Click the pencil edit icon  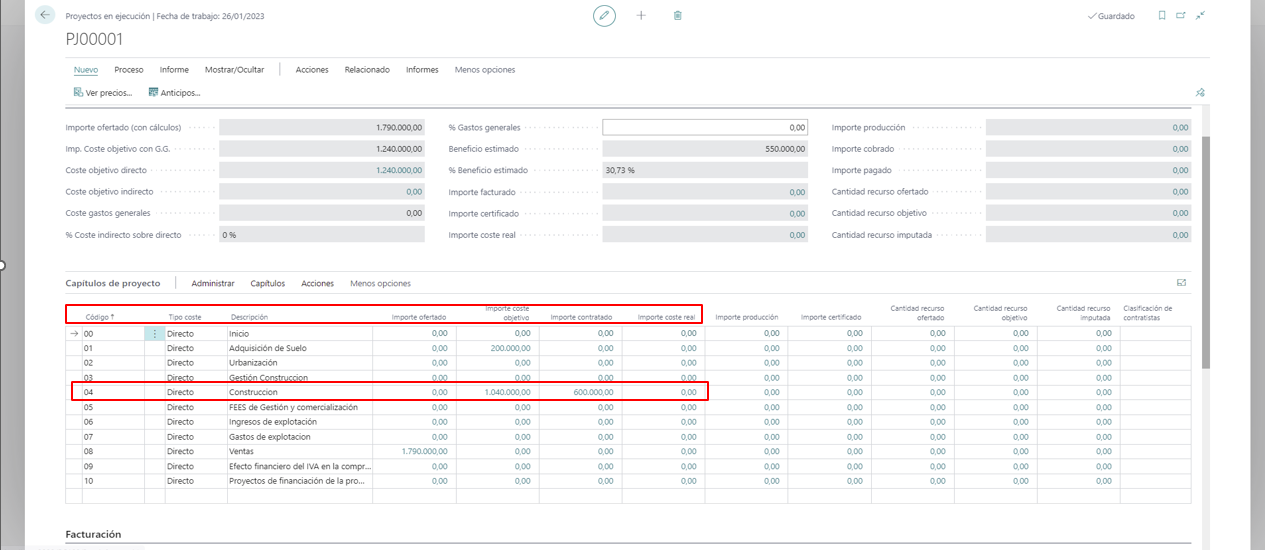[604, 16]
